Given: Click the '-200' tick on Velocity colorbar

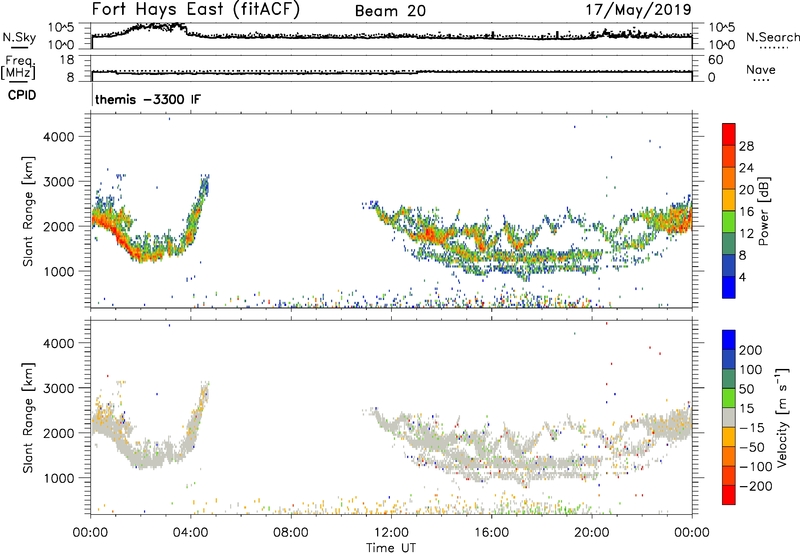Looking at the screenshot, I should pos(756,486).
